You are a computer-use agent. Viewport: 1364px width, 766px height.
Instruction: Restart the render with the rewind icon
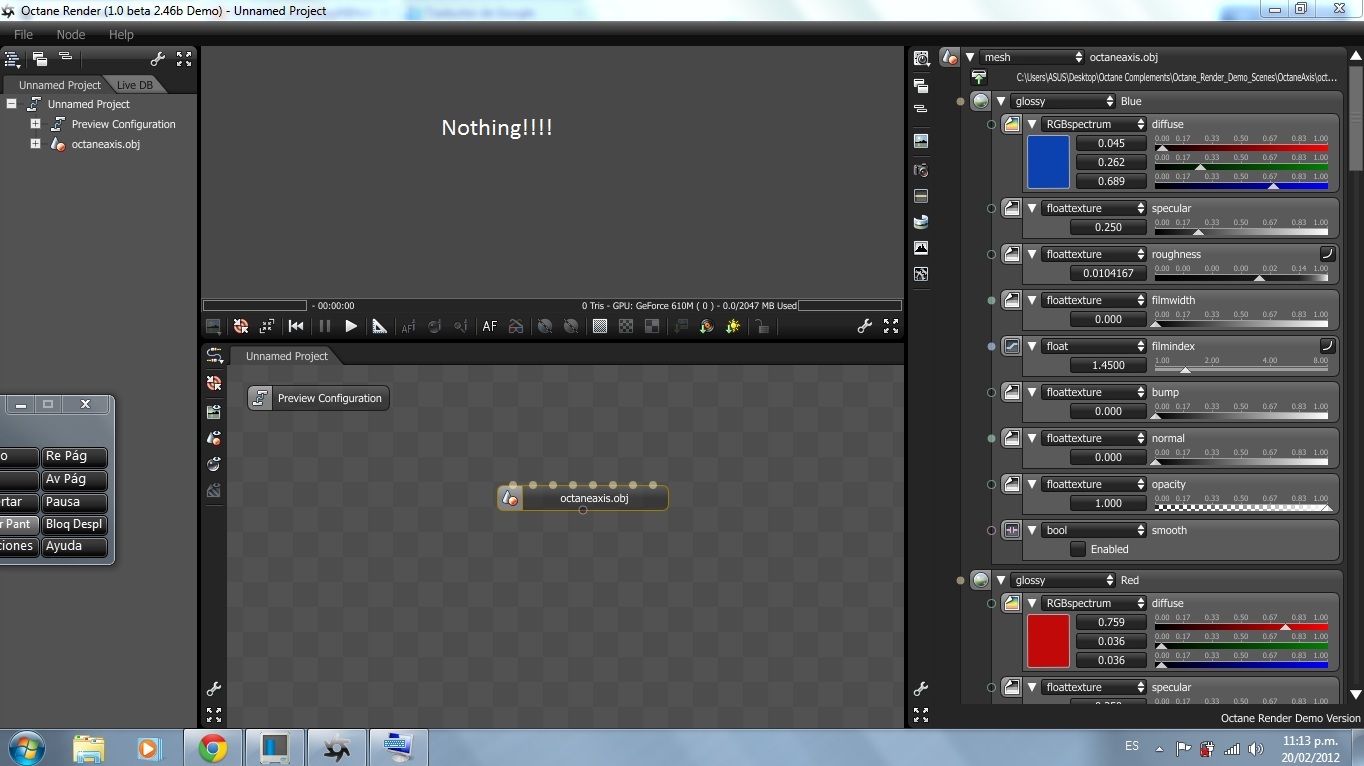(296, 326)
